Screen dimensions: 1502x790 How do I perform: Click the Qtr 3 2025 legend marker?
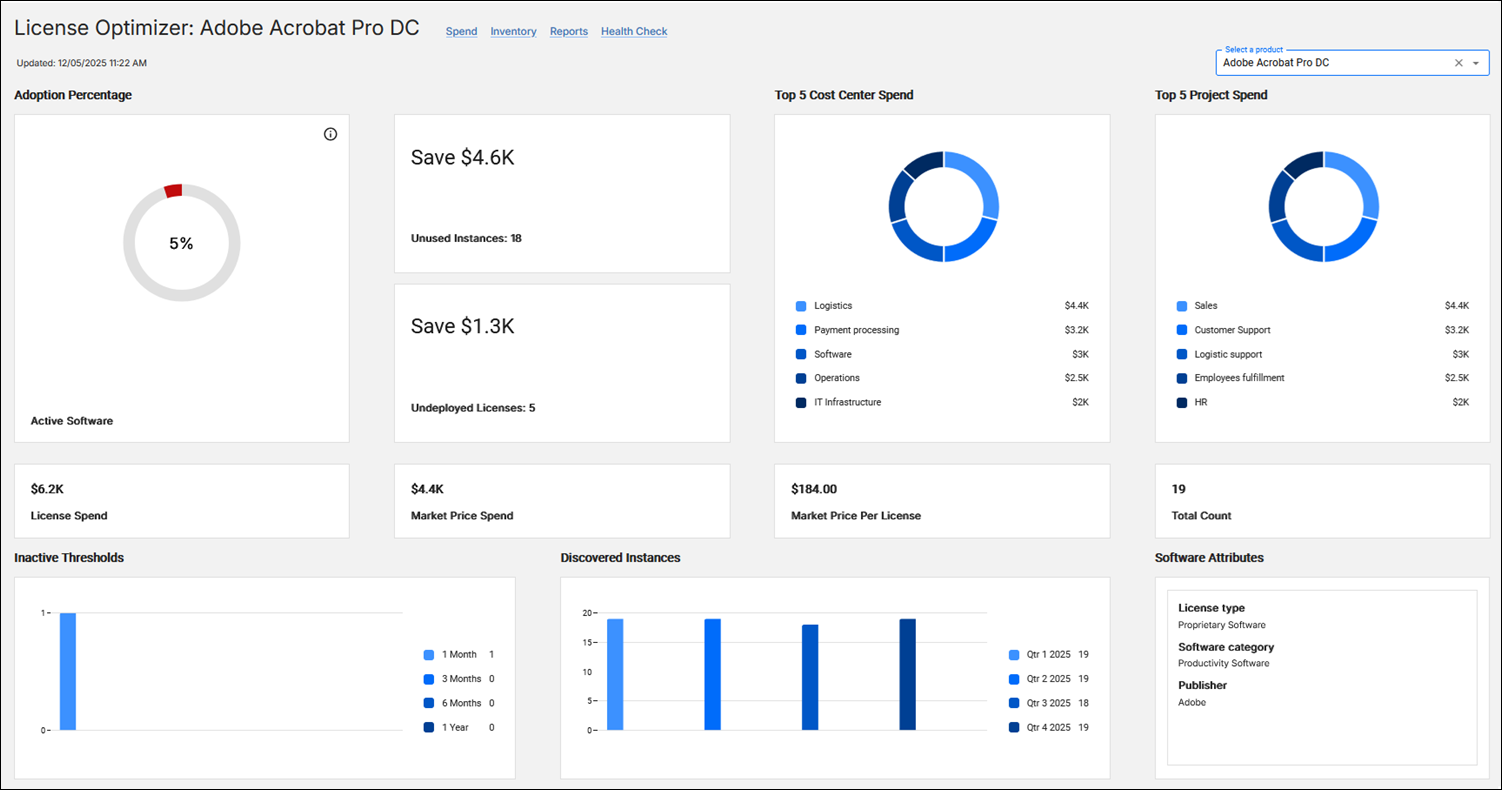1015,703
